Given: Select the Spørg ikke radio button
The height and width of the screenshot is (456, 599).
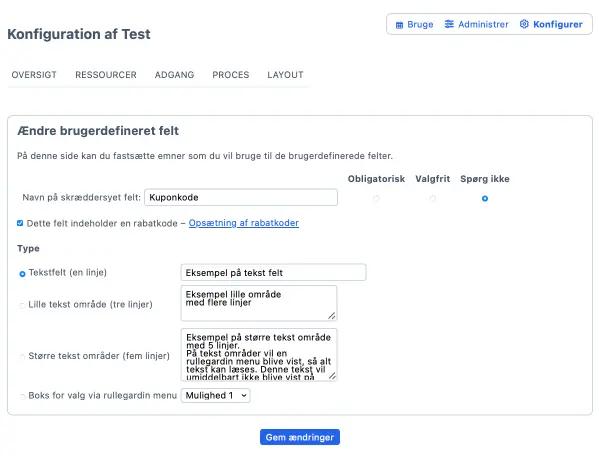Looking at the screenshot, I should click(485, 199).
